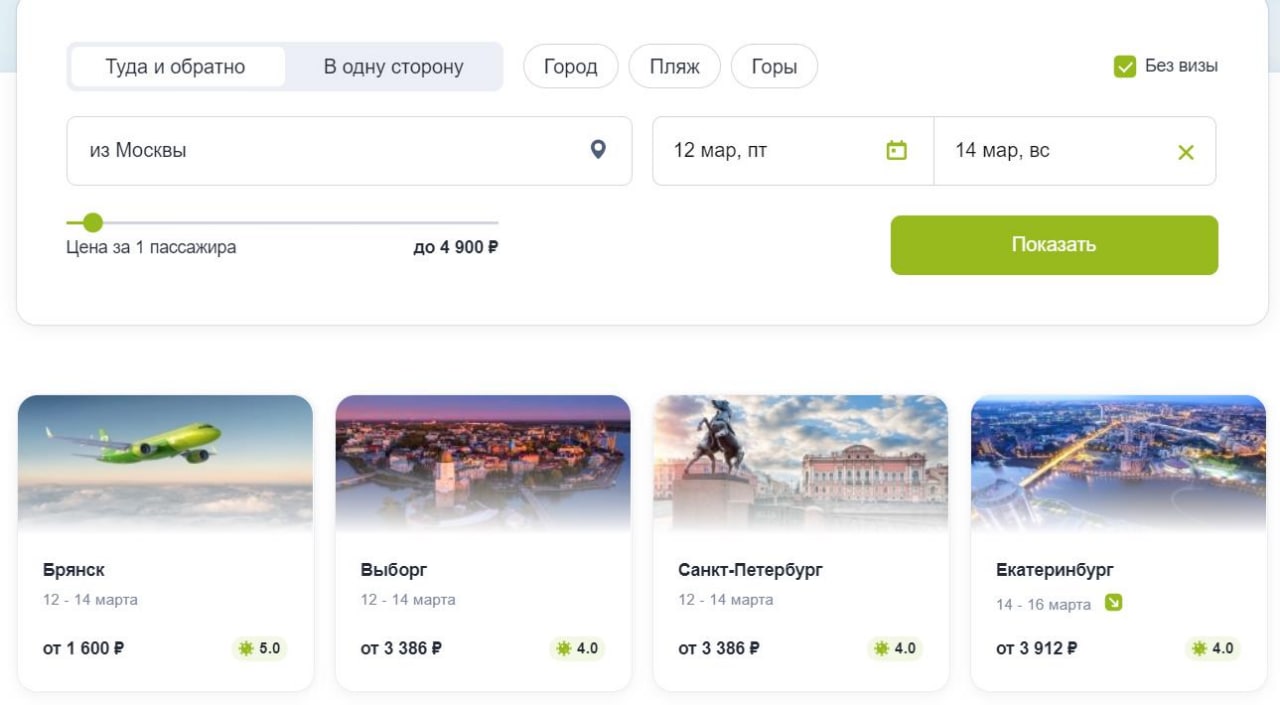Open the 12 мар, пт departure date picker

click(793, 151)
